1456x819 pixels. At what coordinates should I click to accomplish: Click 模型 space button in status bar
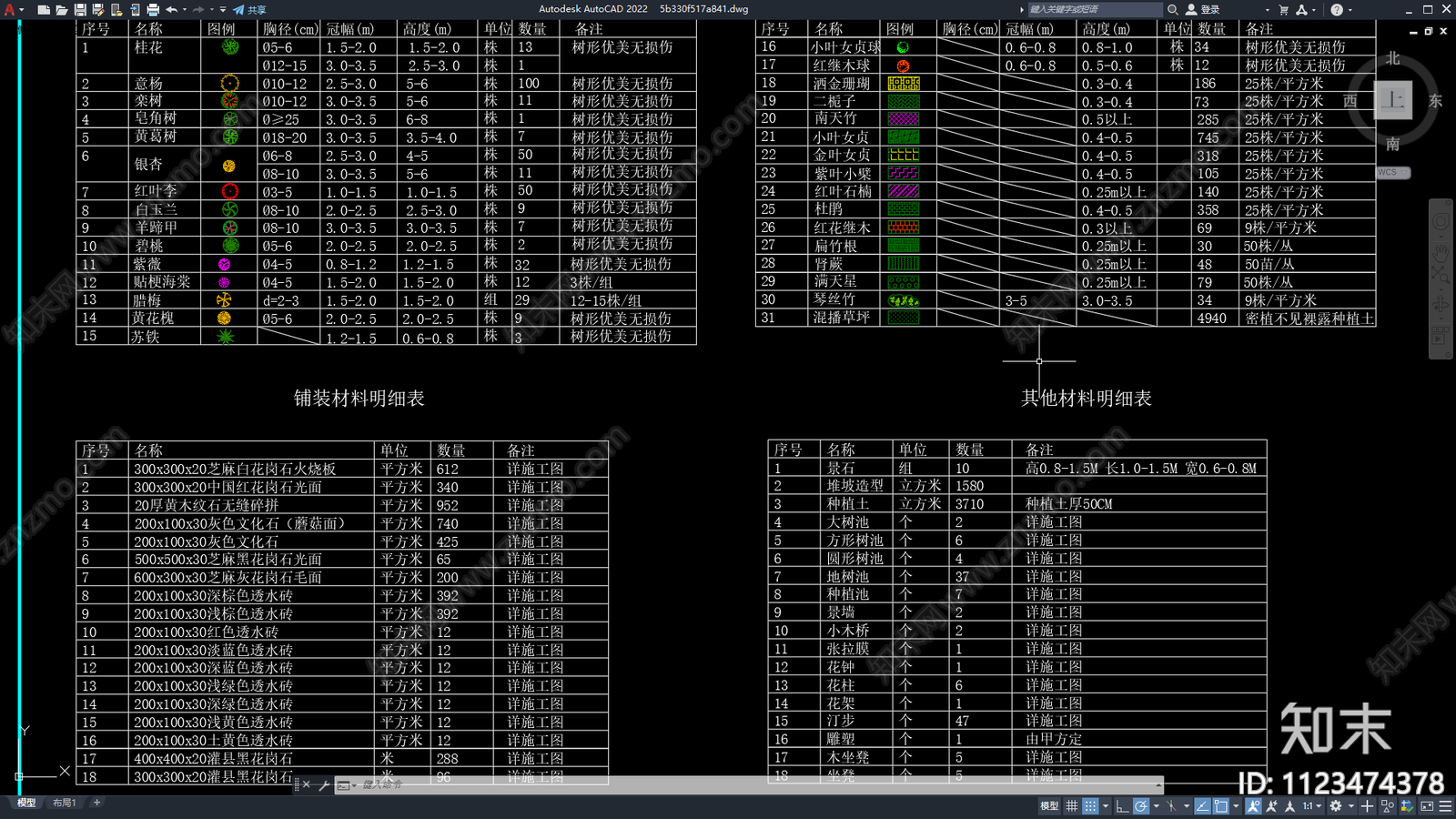tap(1049, 805)
